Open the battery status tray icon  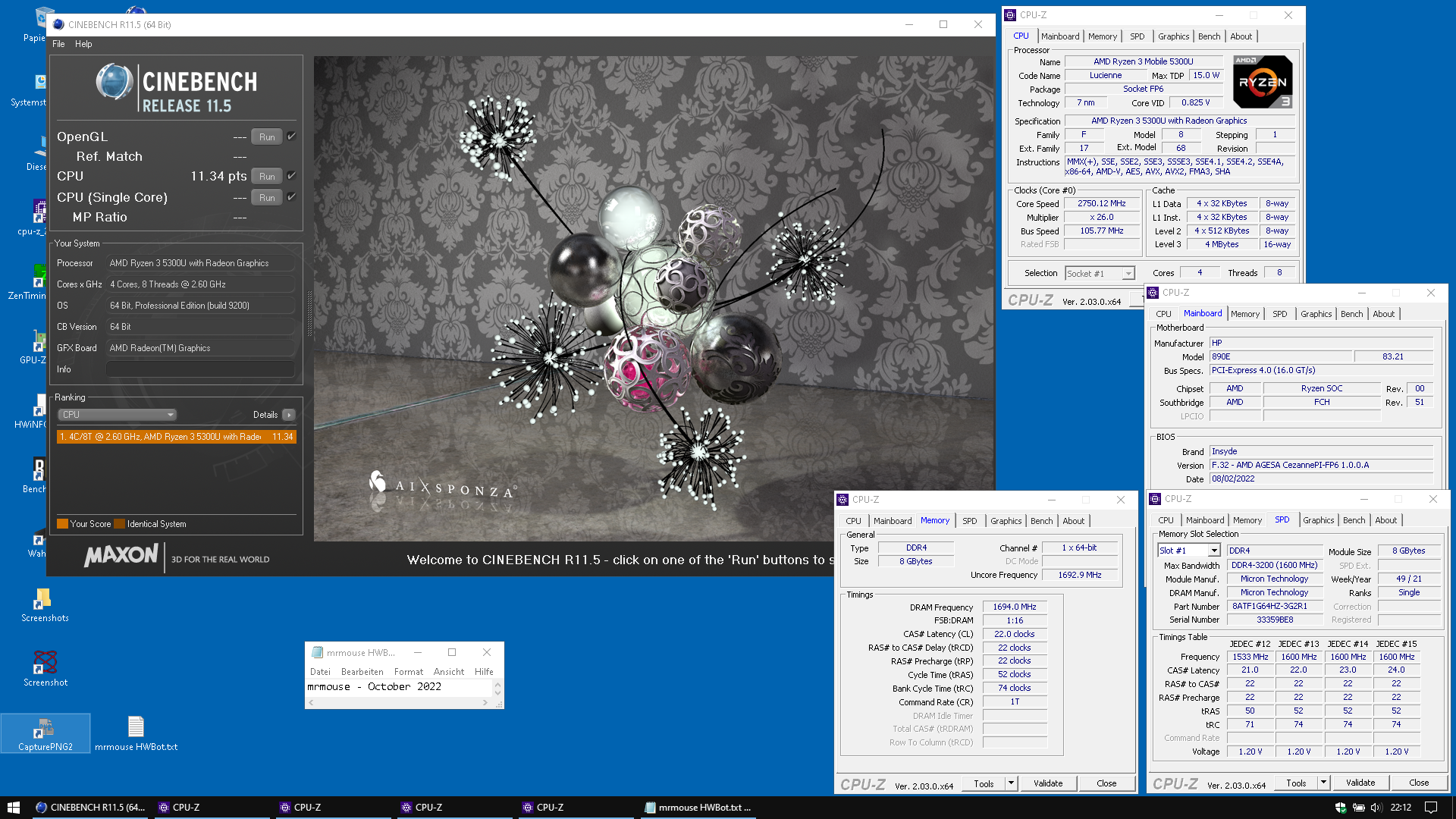pyautogui.click(x=1358, y=808)
